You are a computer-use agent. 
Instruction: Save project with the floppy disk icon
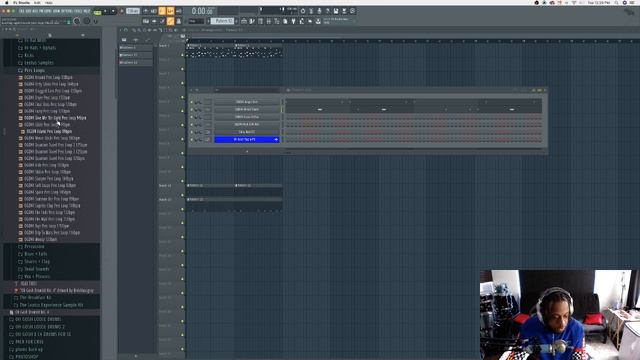pos(336,11)
